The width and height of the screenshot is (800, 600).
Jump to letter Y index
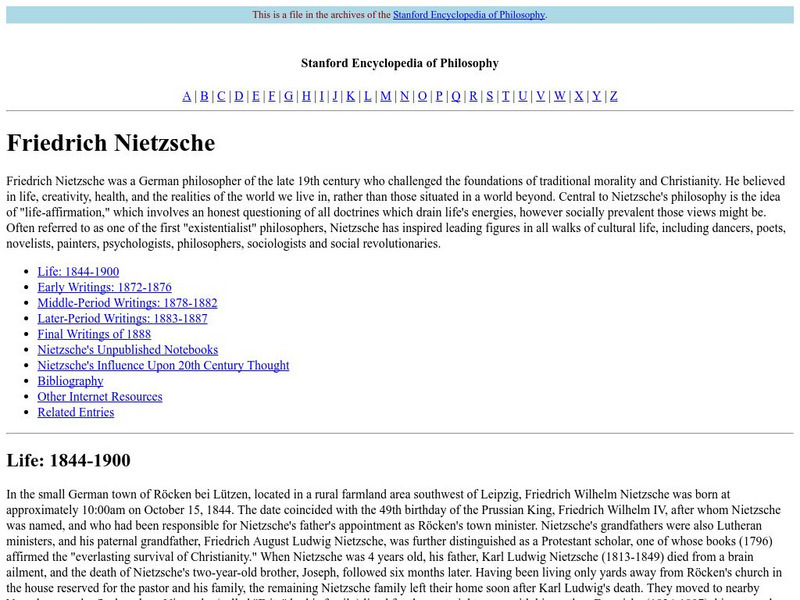[596, 96]
